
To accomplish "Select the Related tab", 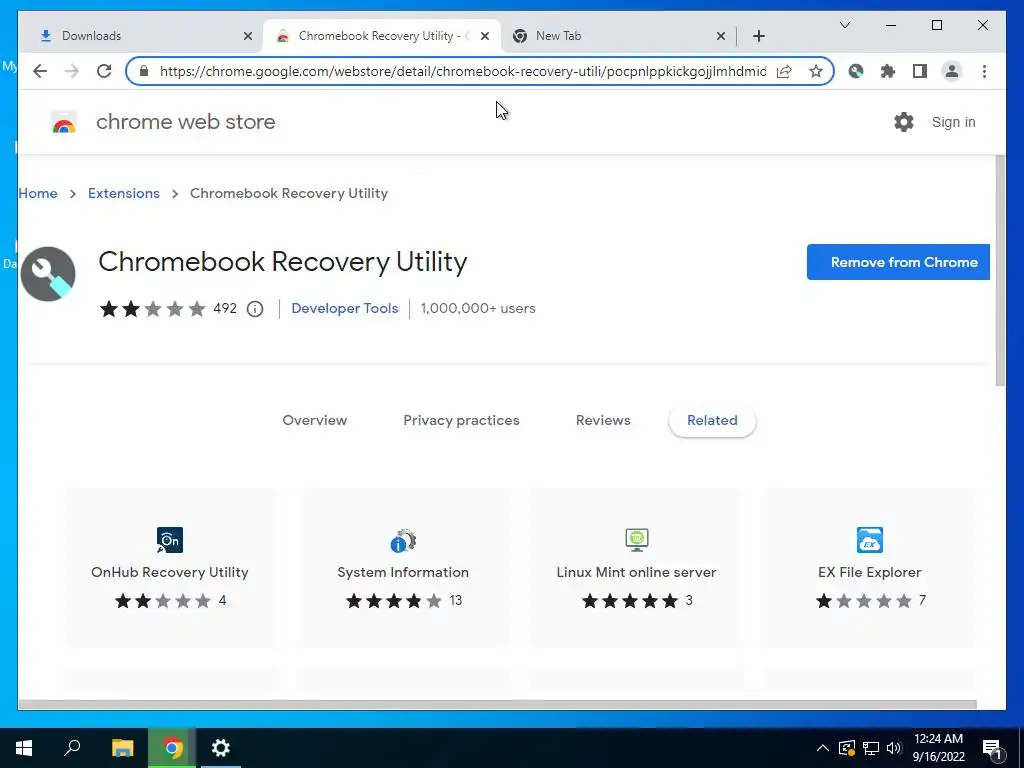I will [x=712, y=421].
